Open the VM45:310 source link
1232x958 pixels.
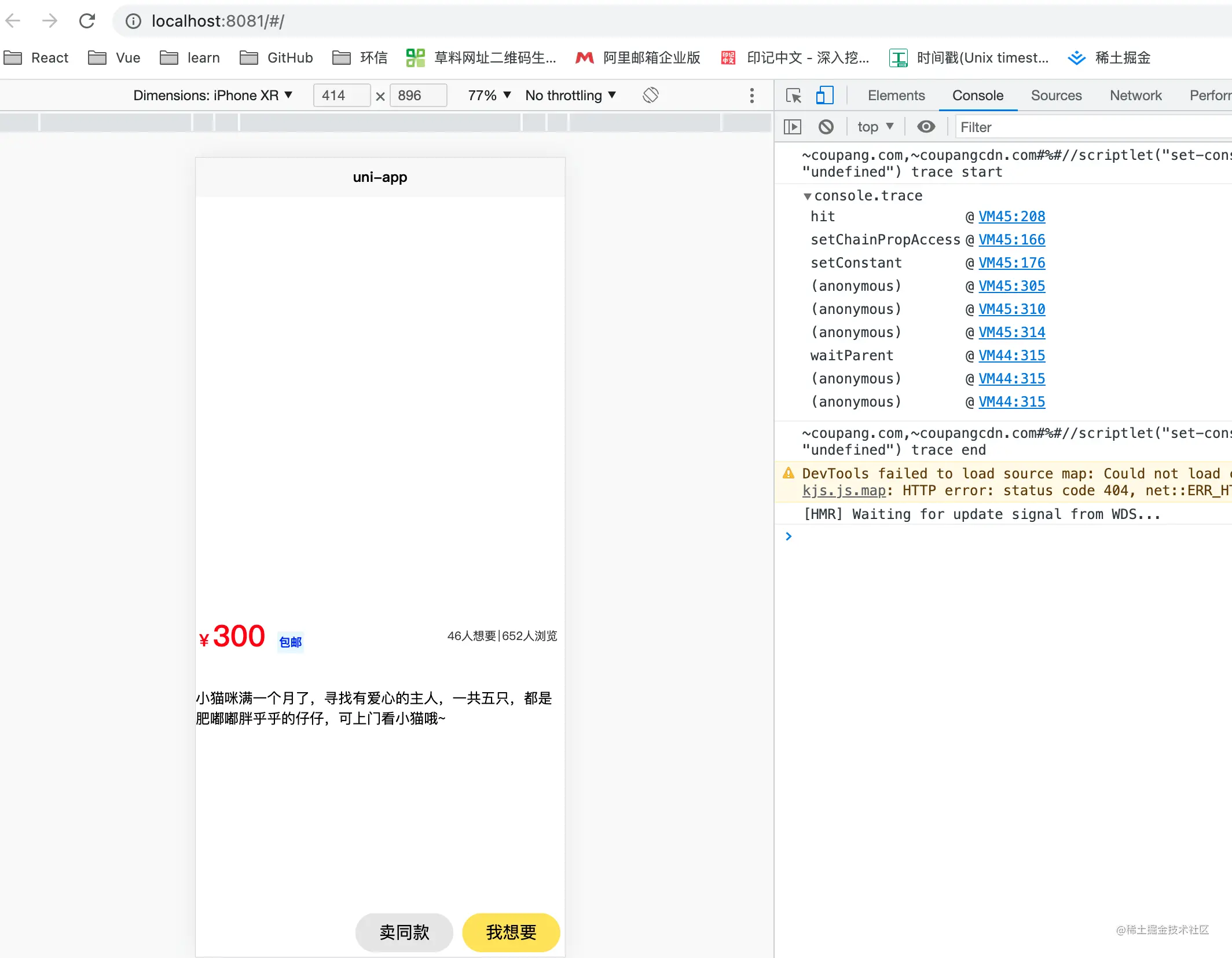(x=1011, y=309)
